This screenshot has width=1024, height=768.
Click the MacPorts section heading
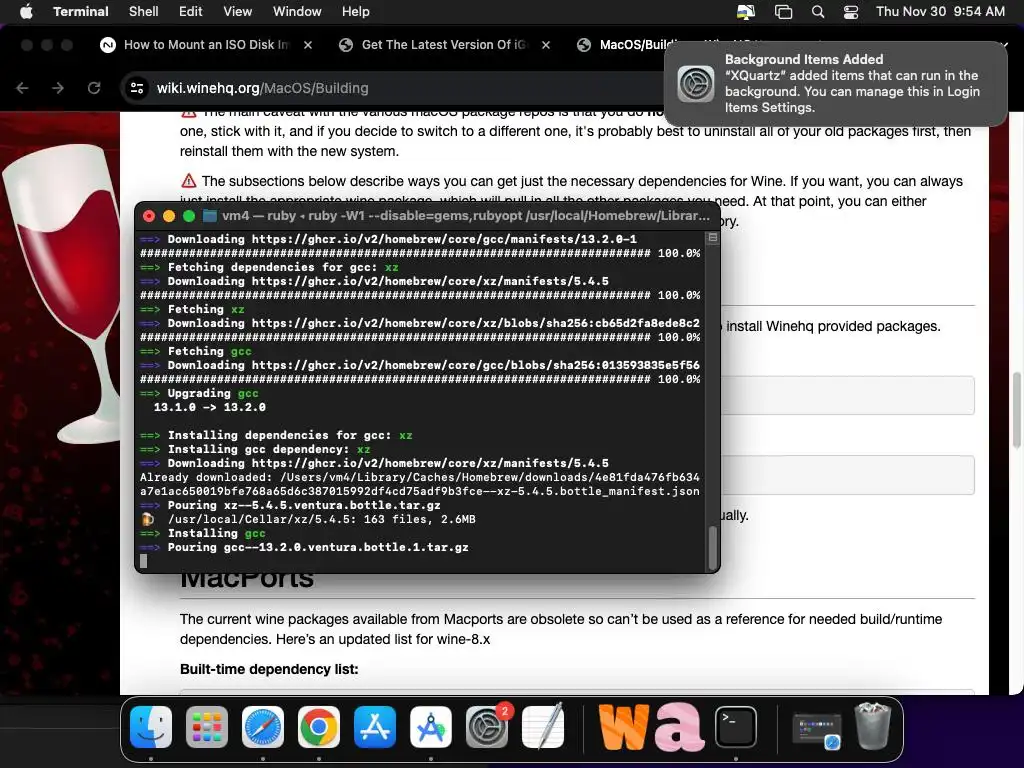tap(247, 579)
